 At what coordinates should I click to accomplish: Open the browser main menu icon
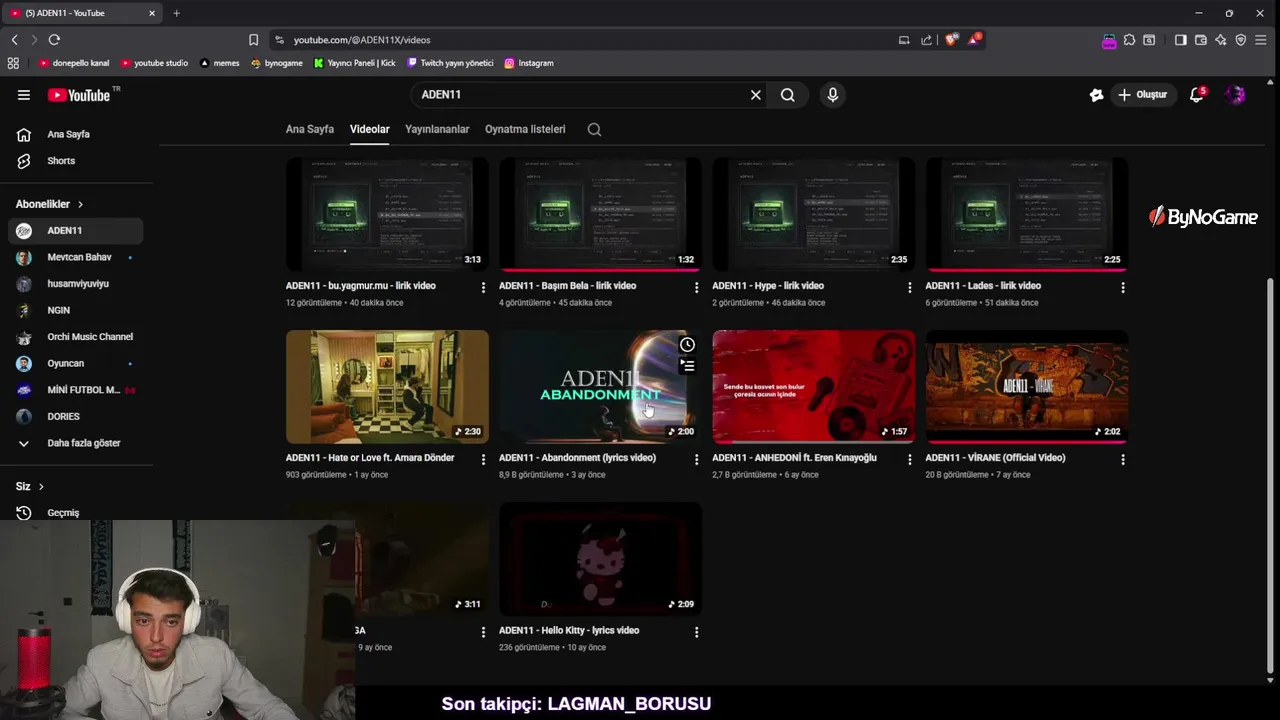click(1262, 40)
